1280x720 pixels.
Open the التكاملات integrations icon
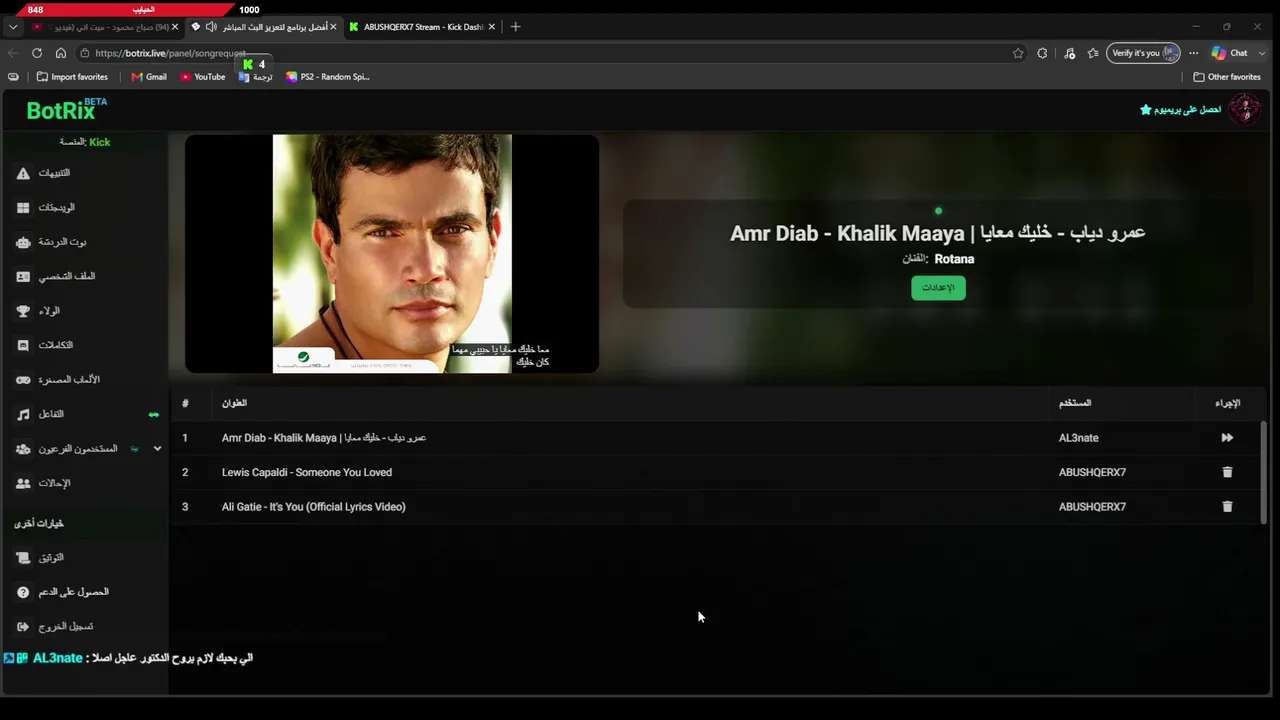point(23,345)
